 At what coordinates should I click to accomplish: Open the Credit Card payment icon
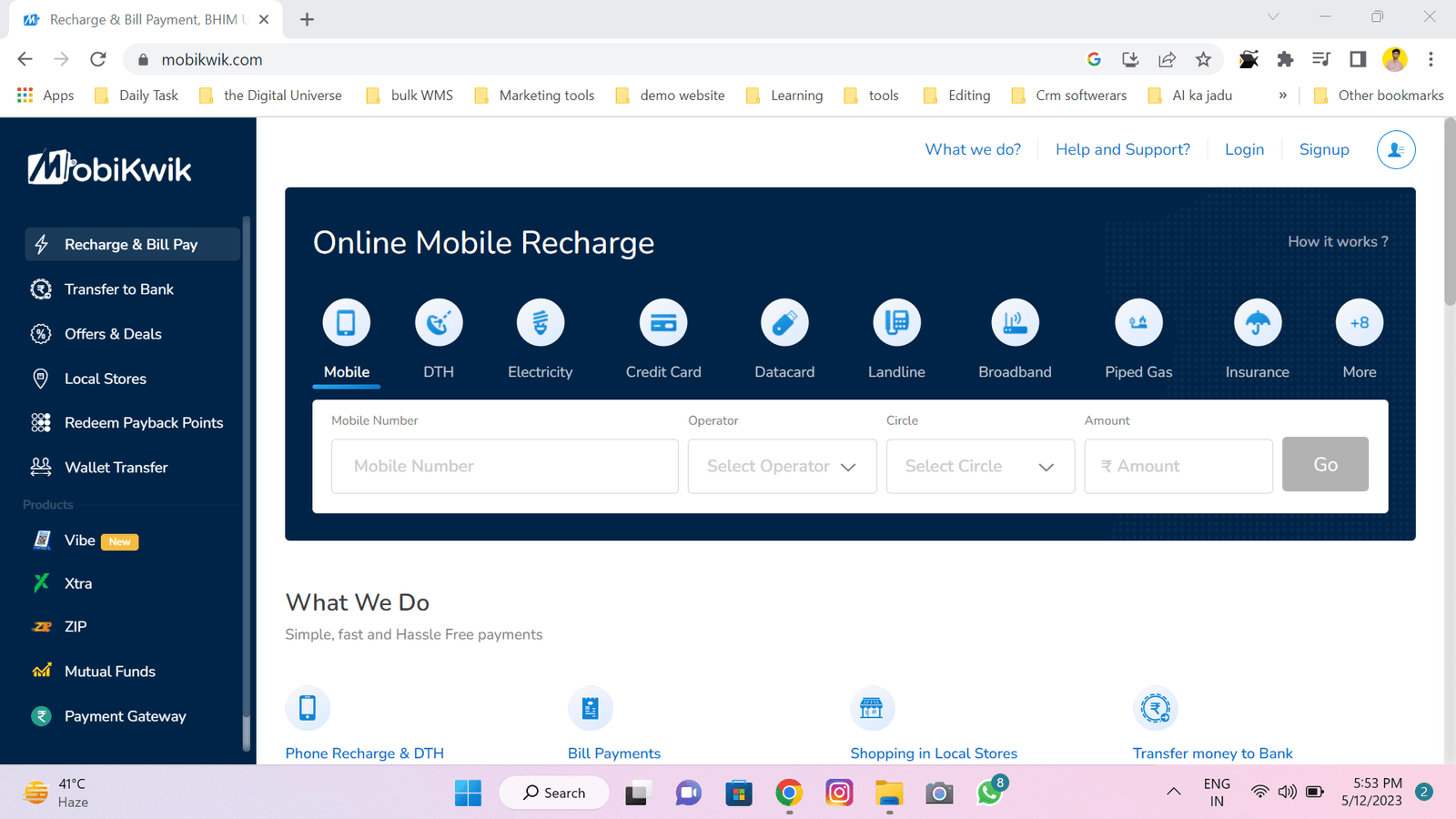click(663, 322)
